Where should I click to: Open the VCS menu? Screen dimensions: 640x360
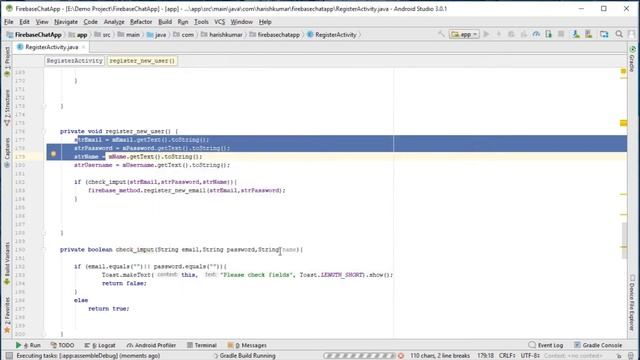click(220, 22)
